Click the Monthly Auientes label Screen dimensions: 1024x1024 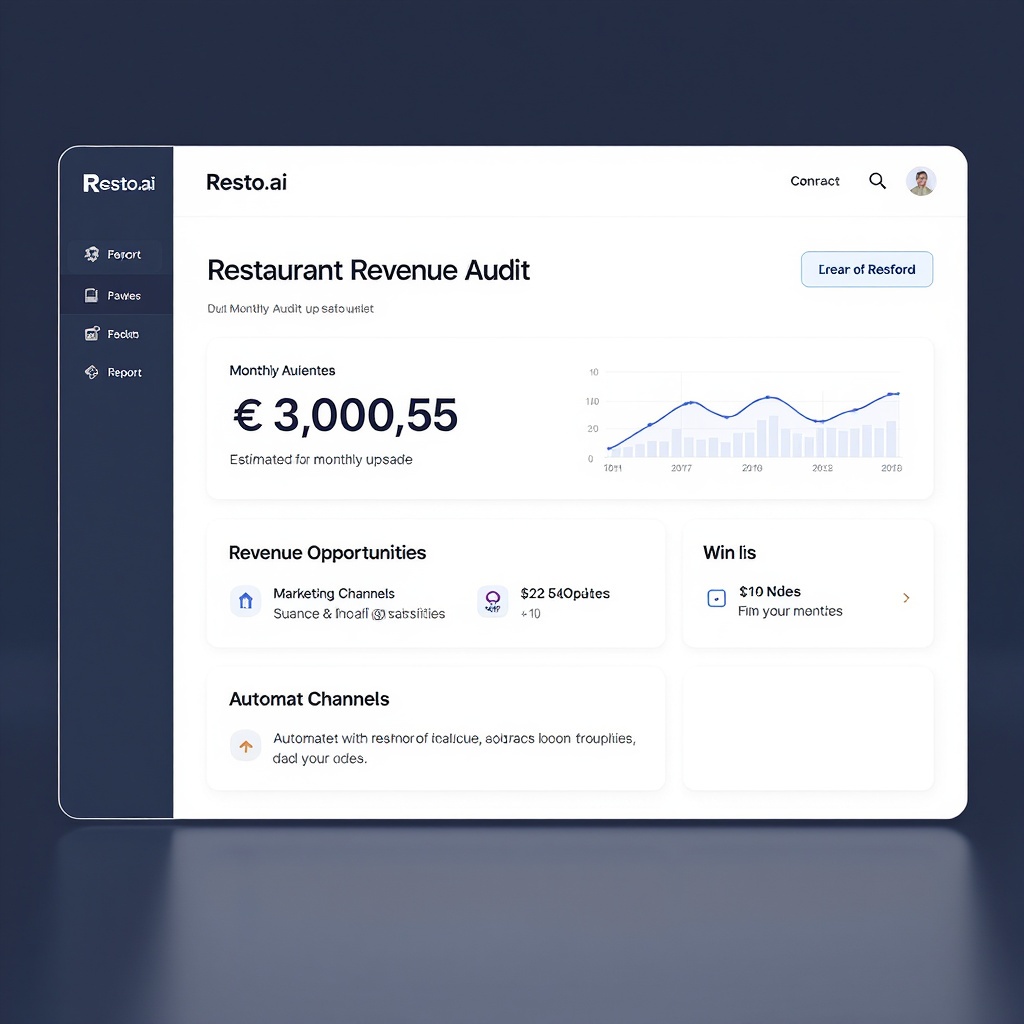[x=282, y=371]
